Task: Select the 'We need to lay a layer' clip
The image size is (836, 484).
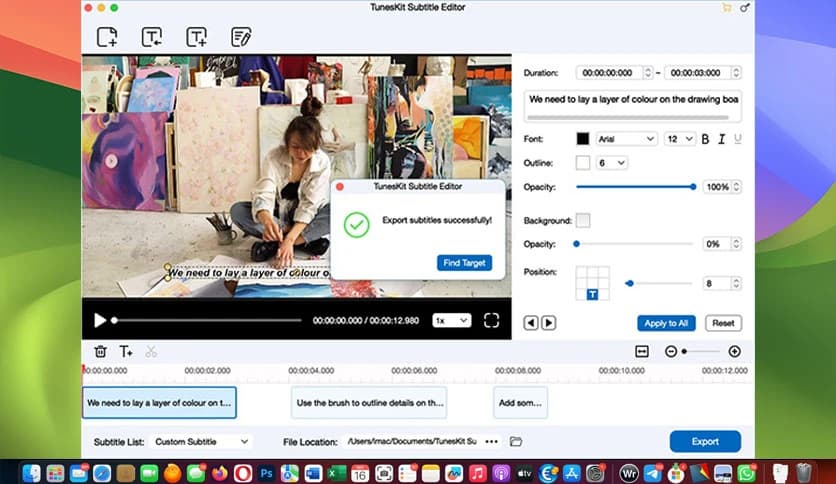Action: click(159, 402)
